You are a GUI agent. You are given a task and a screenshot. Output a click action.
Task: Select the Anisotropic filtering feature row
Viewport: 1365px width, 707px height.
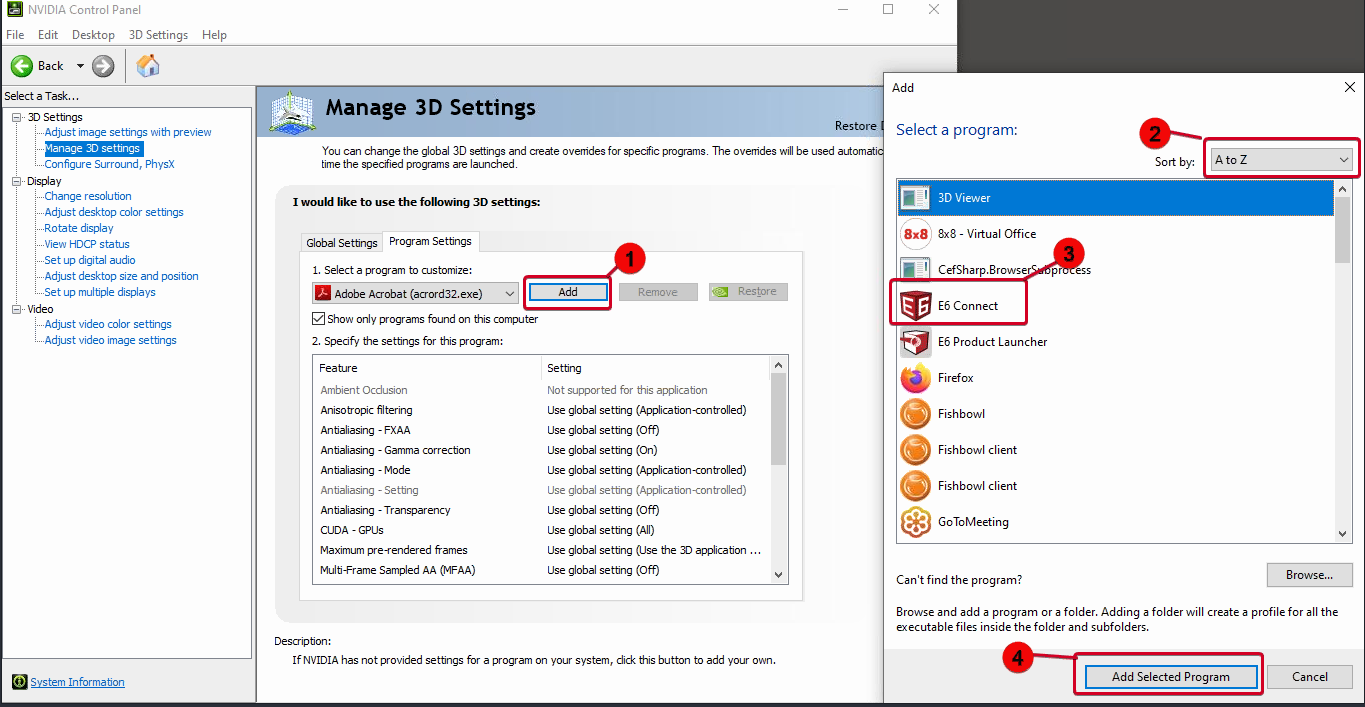pyautogui.click(x=541, y=410)
